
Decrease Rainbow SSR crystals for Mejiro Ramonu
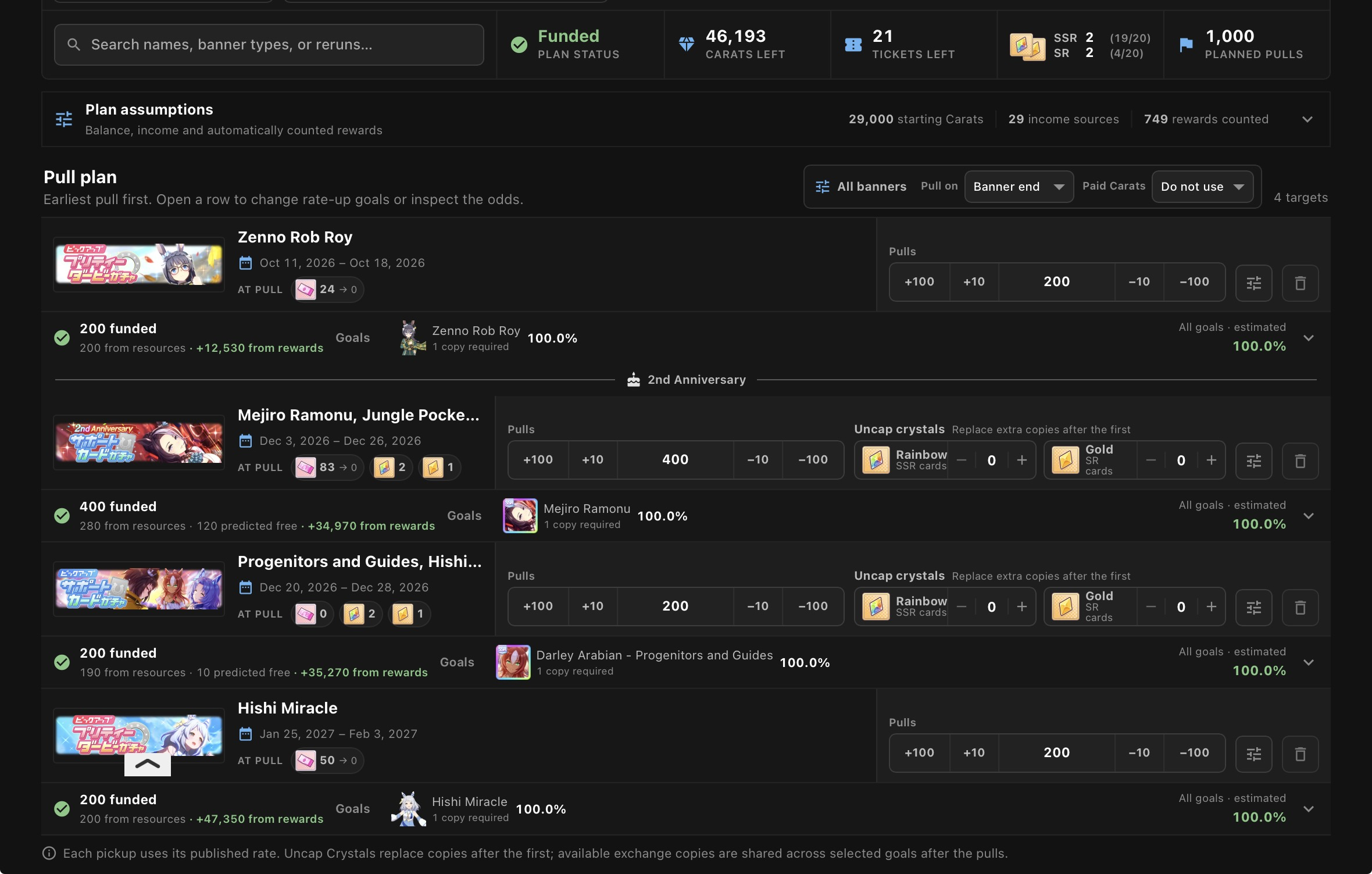(962, 461)
